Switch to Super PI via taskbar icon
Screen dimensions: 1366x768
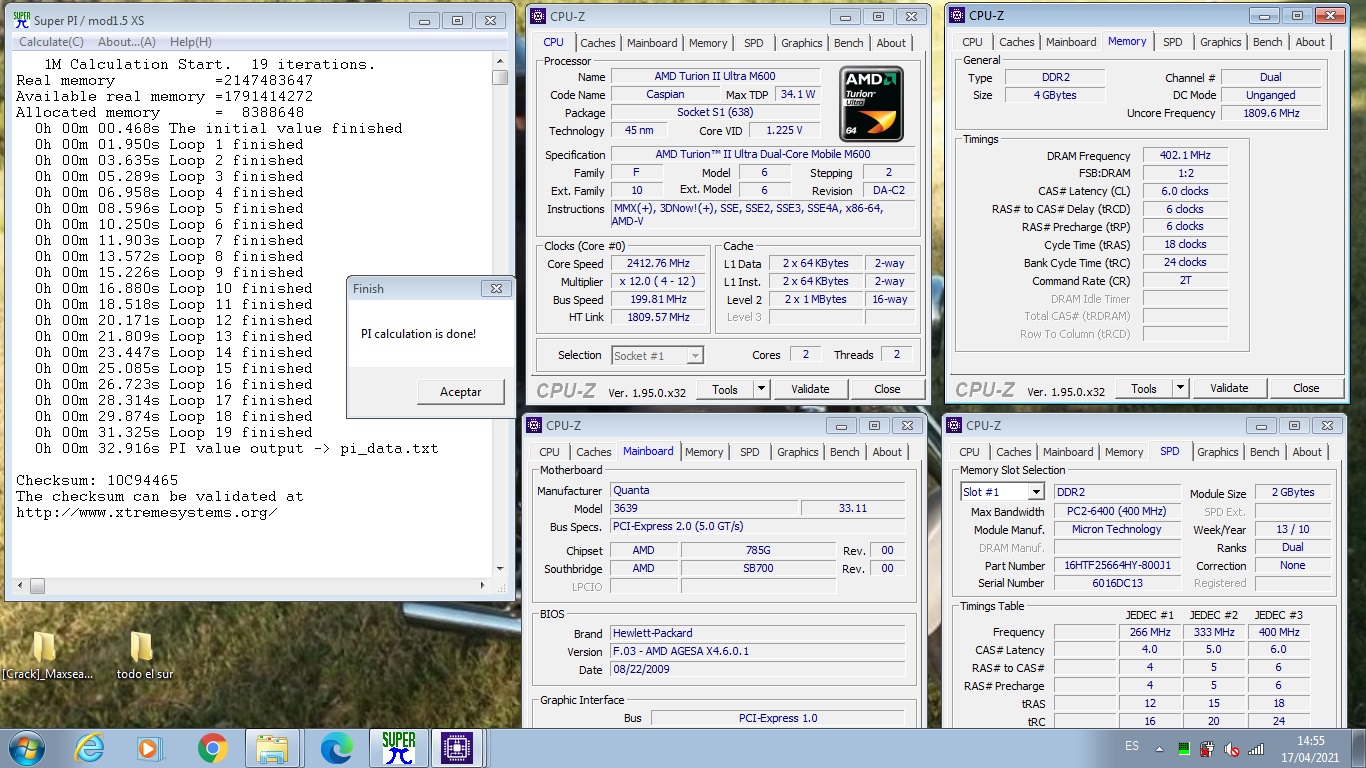(399, 747)
